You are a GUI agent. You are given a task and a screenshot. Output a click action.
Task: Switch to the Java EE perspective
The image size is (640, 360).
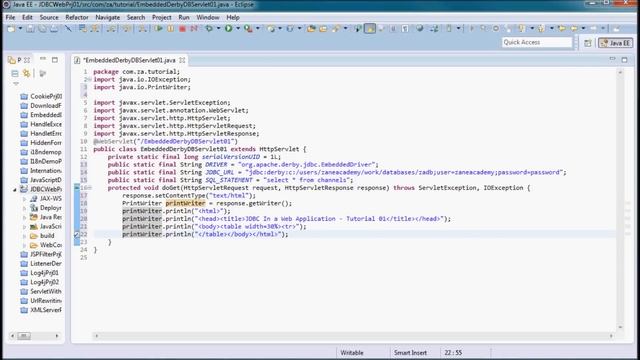[616, 43]
